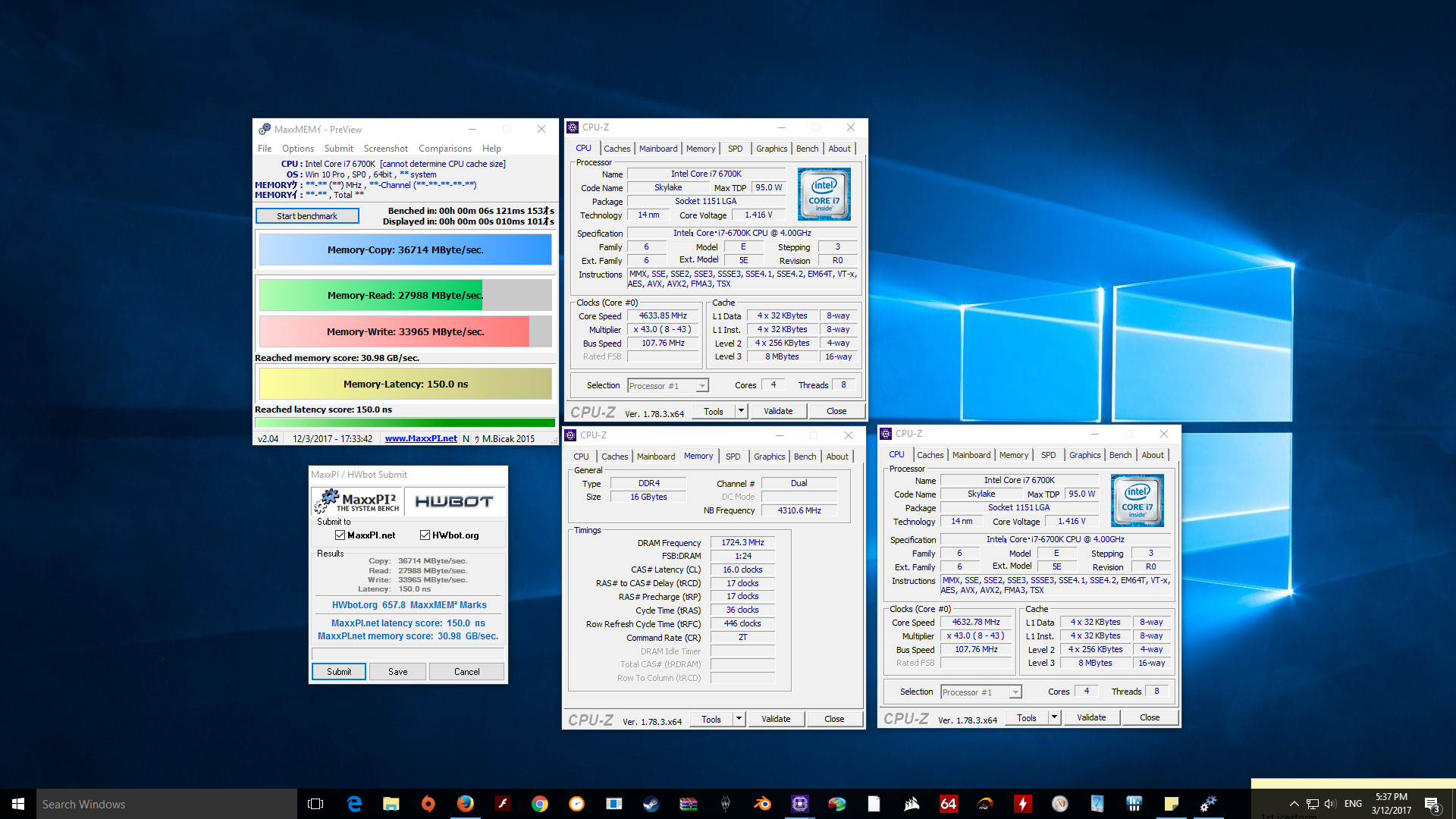The height and width of the screenshot is (819, 1456).
Task: Click the Intel Core i7 logo in the 4633.85 MHz CPU-Z window
Action: [x=824, y=194]
